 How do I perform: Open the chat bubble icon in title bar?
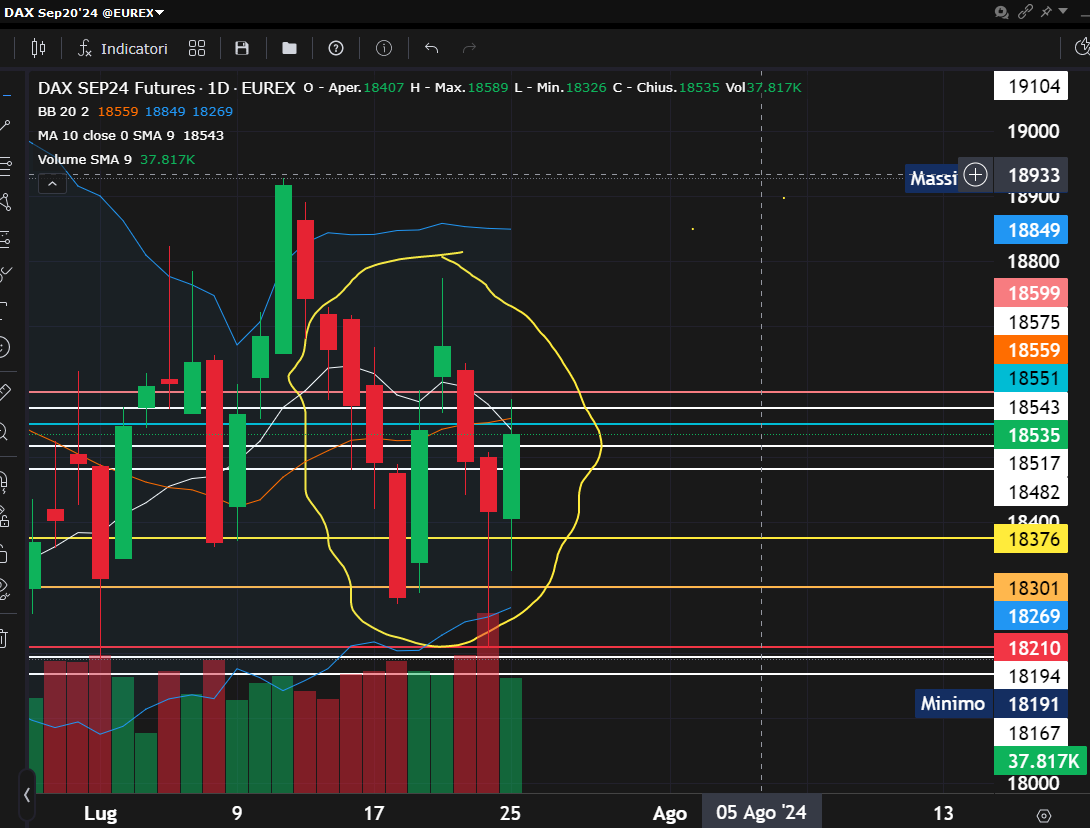(1002, 12)
